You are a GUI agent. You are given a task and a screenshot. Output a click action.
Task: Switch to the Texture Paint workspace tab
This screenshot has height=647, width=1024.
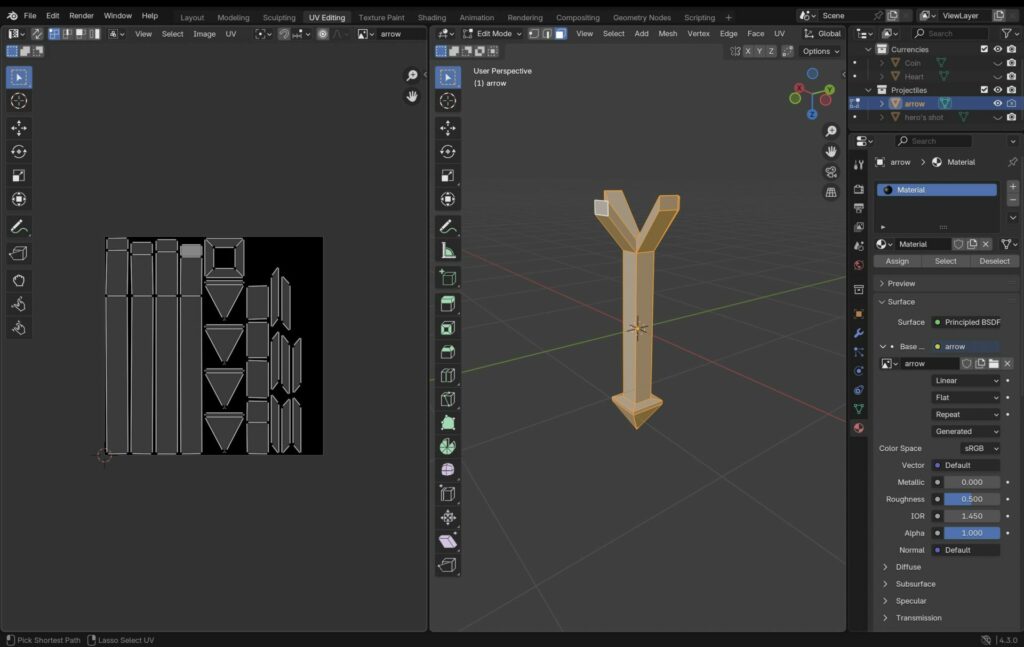(x=381, y=17)
